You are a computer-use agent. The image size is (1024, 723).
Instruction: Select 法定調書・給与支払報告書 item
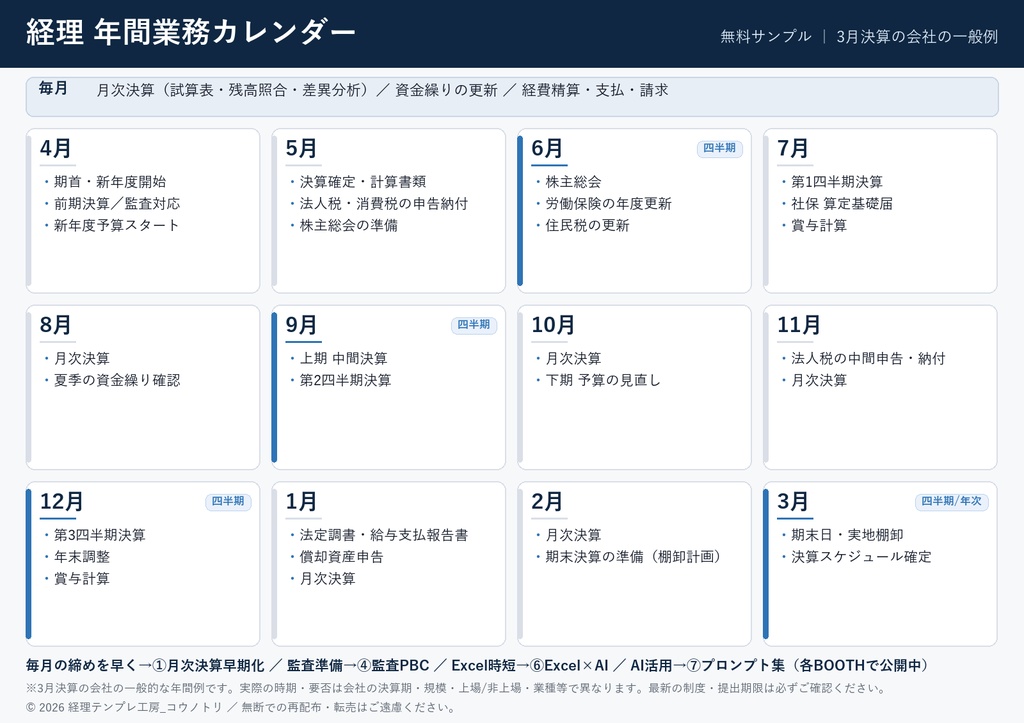[384, 534]
